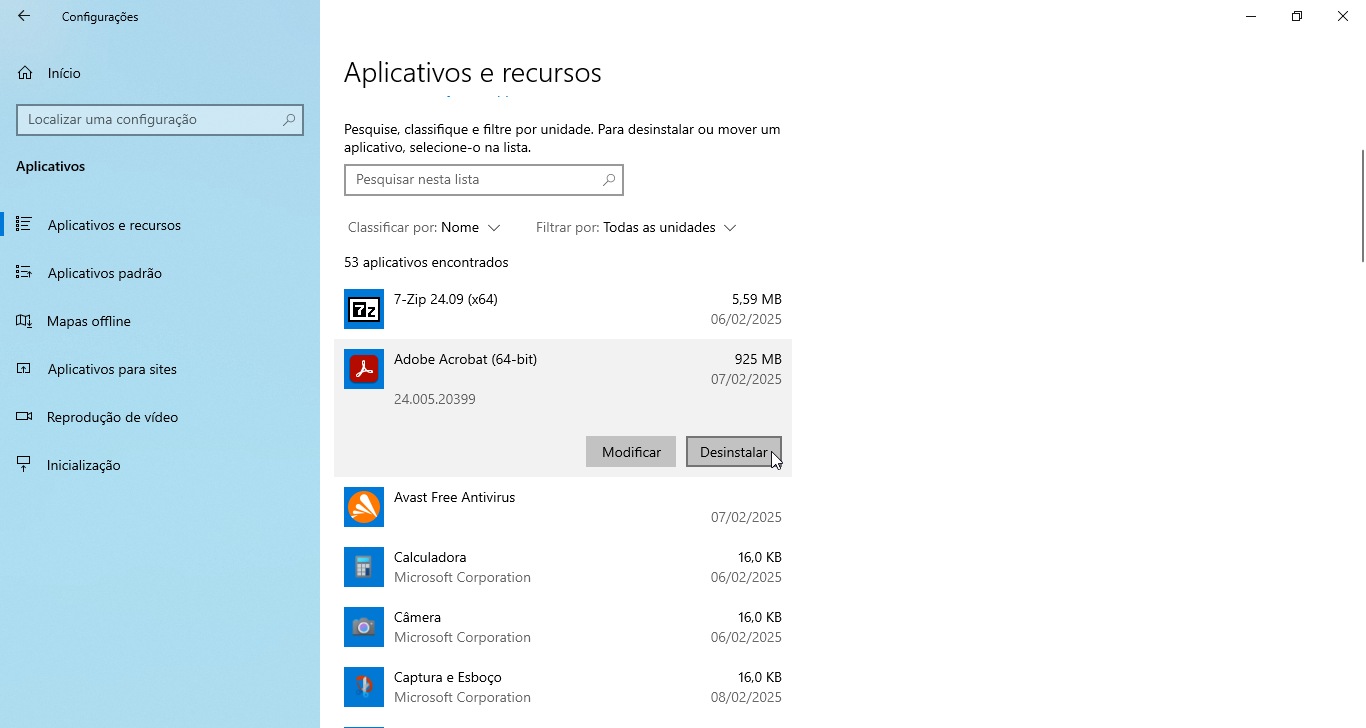Viewport: 1366px width, 728px height.
Task: Open Mapas offline section
Action: (x=160, y=321)
